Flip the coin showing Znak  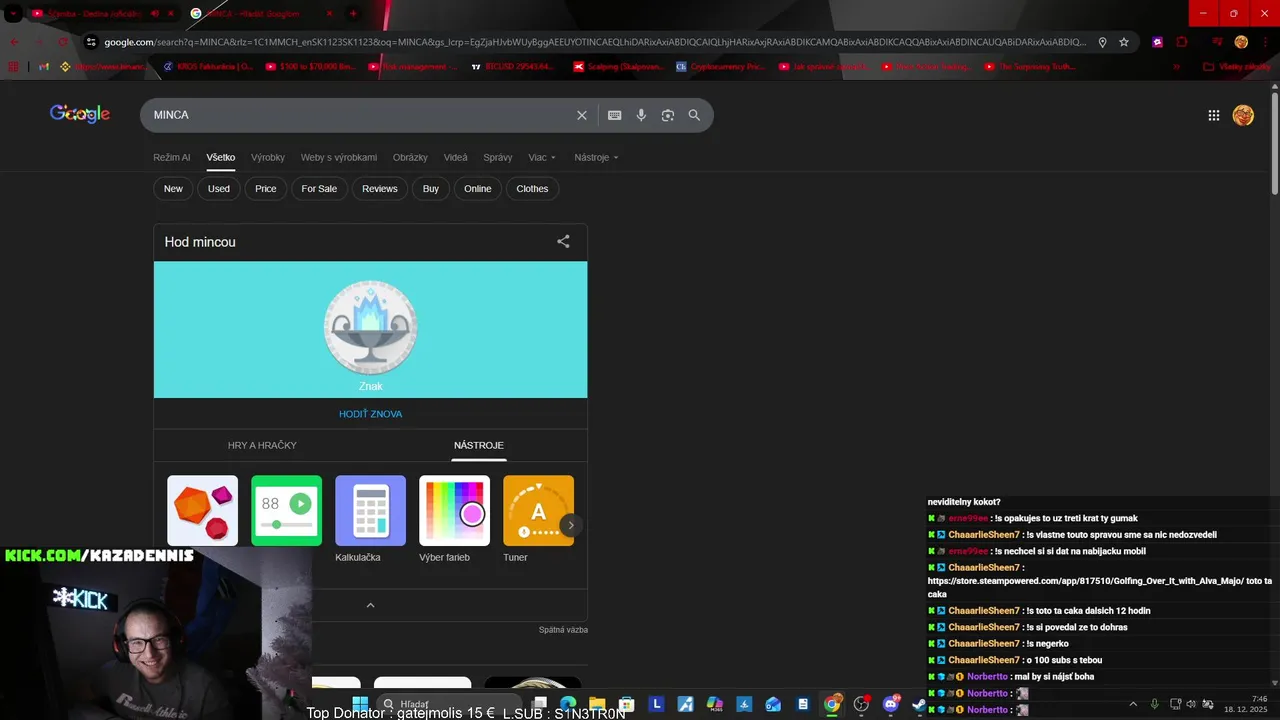[370, 327]
